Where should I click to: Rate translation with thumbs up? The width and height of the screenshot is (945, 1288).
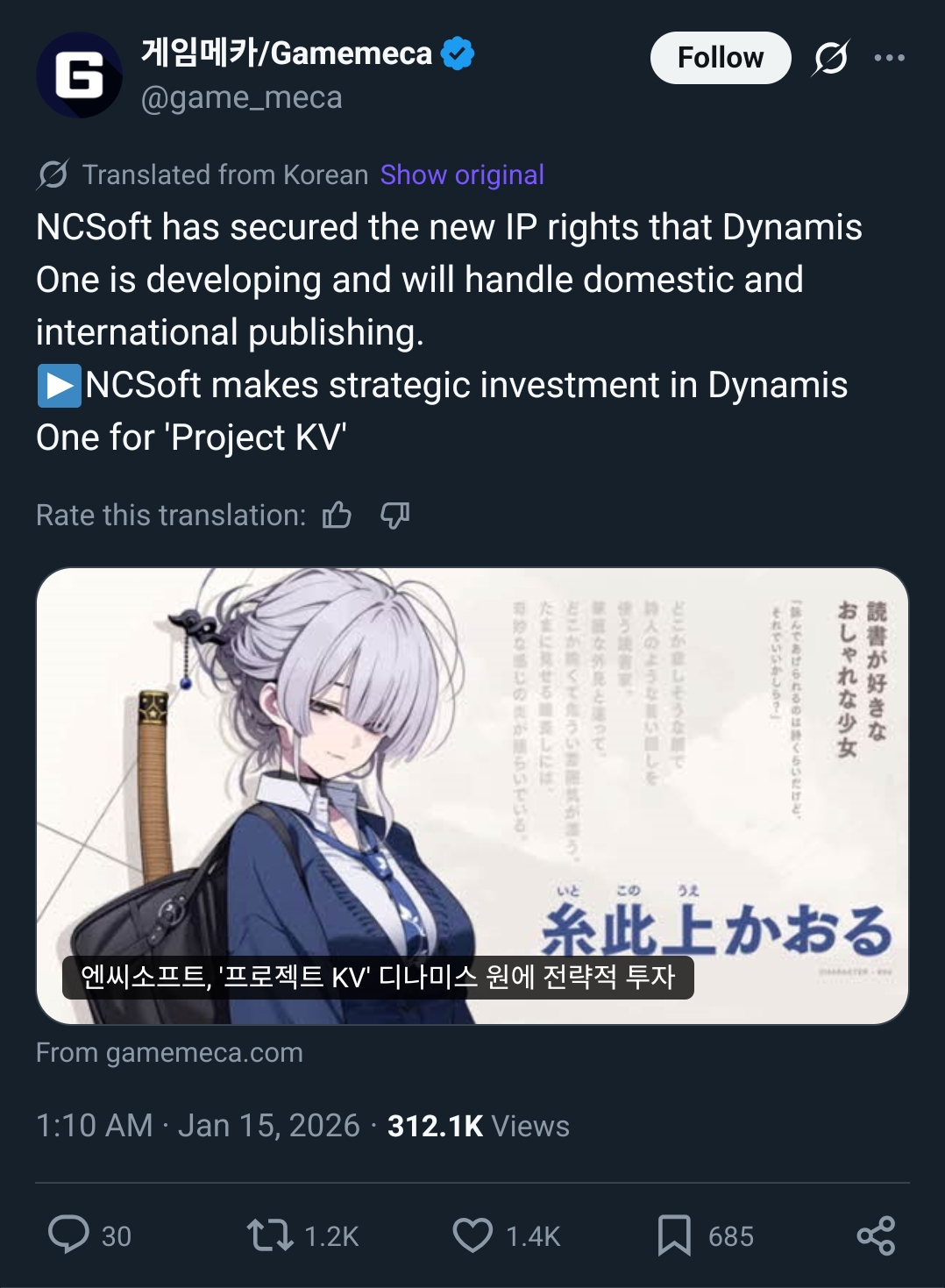[337, 515]
